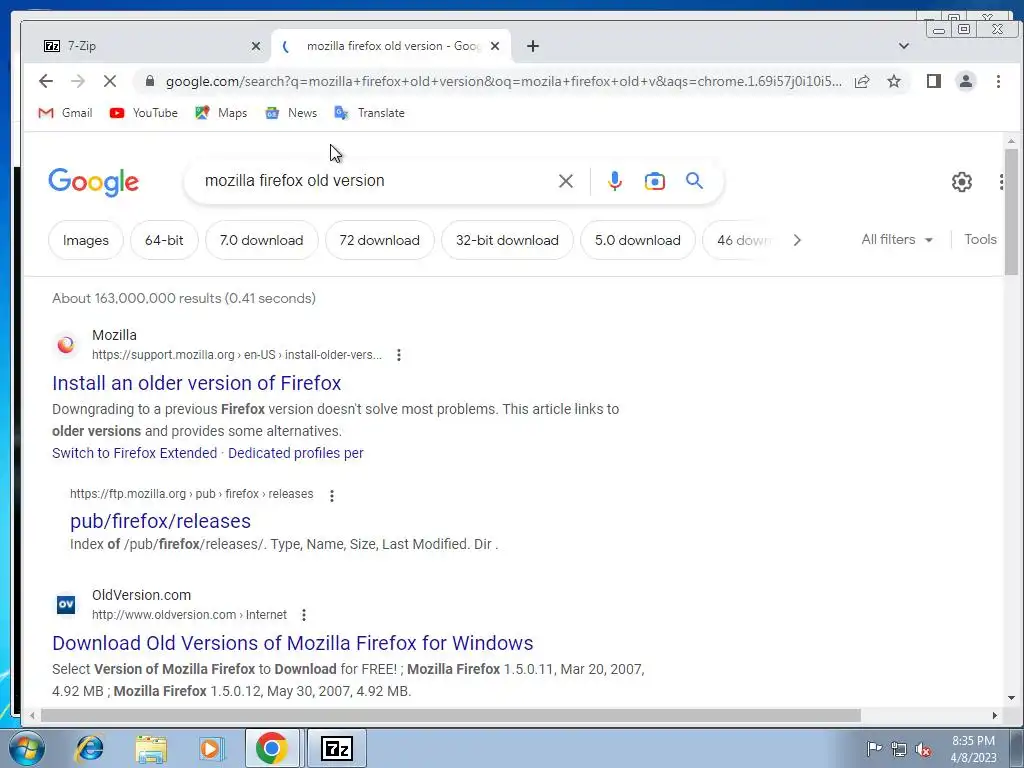Click scroll down arrow of page
Viewport: 1024px width, 768px height.
click(1011, 698)
